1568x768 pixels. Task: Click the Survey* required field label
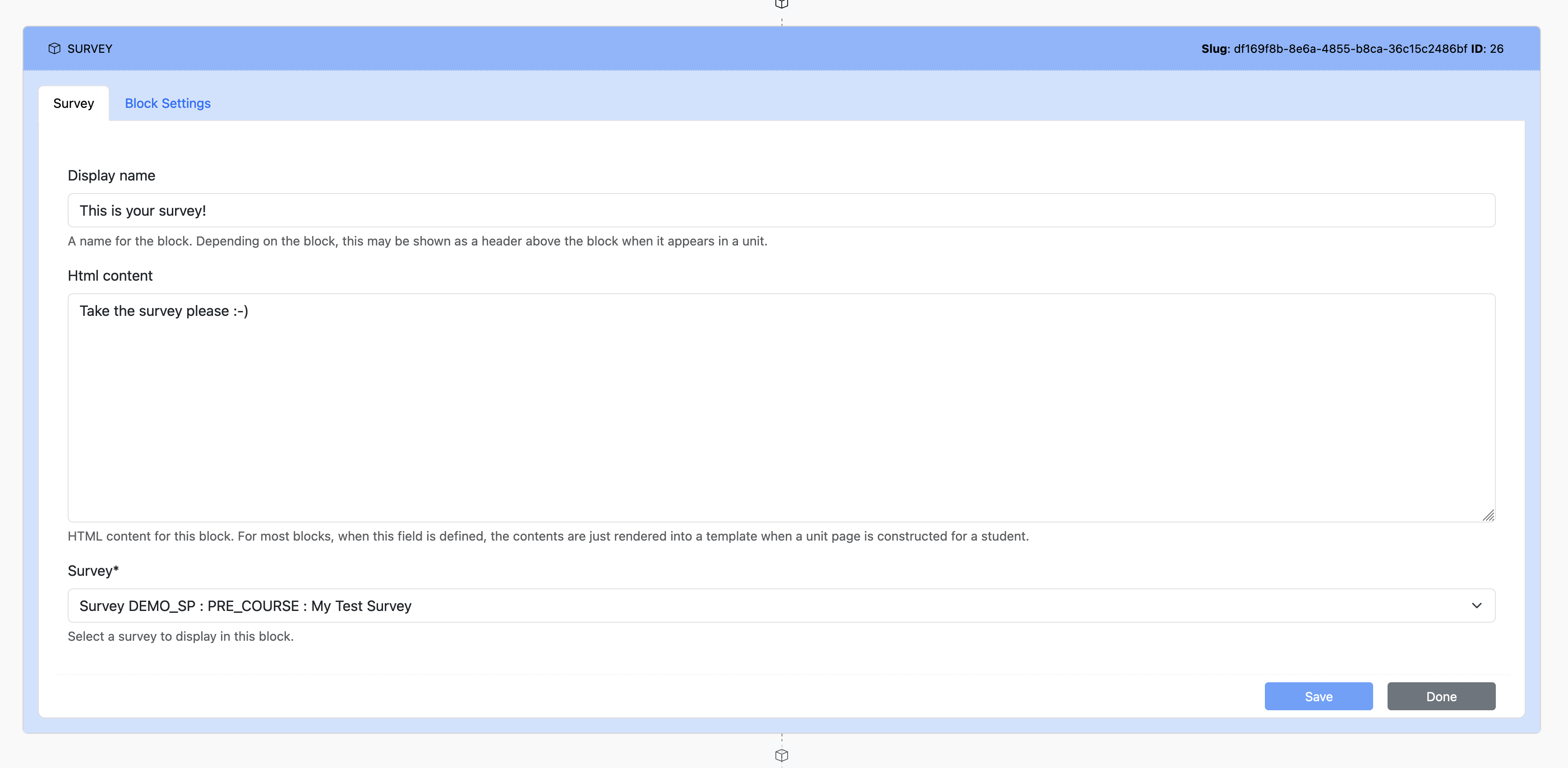tap(93, 571)
